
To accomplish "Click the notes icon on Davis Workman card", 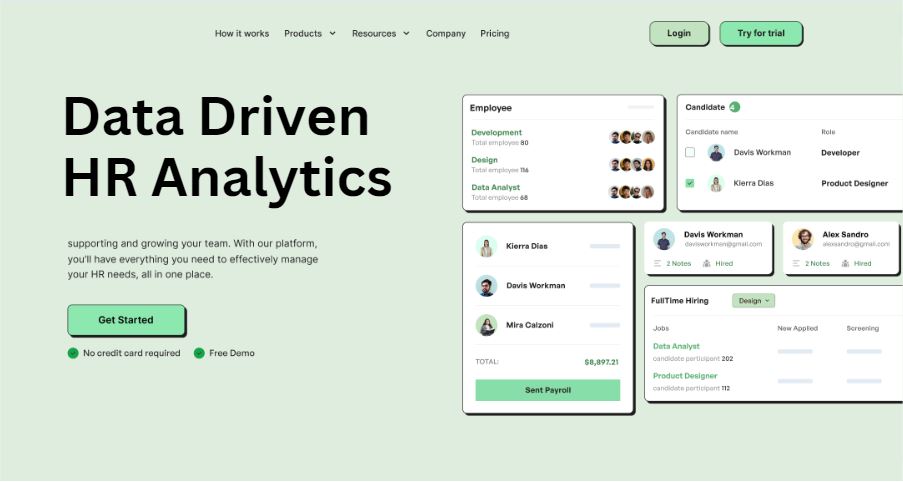I will [x=657, y=263].
